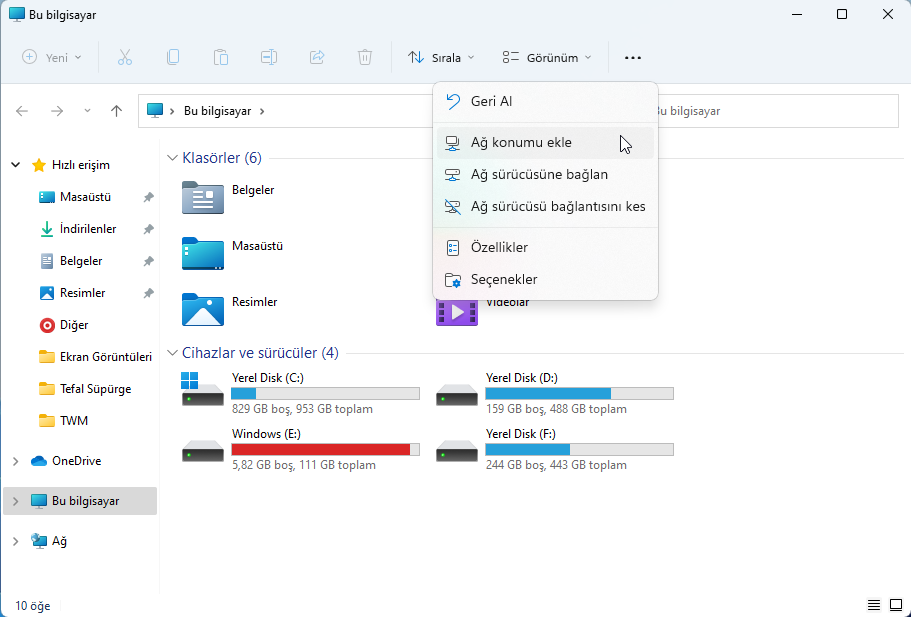The width and height of the screenshot is (911, 617).
Task: Click the Copy icon on the command bar
Action: 172,57
